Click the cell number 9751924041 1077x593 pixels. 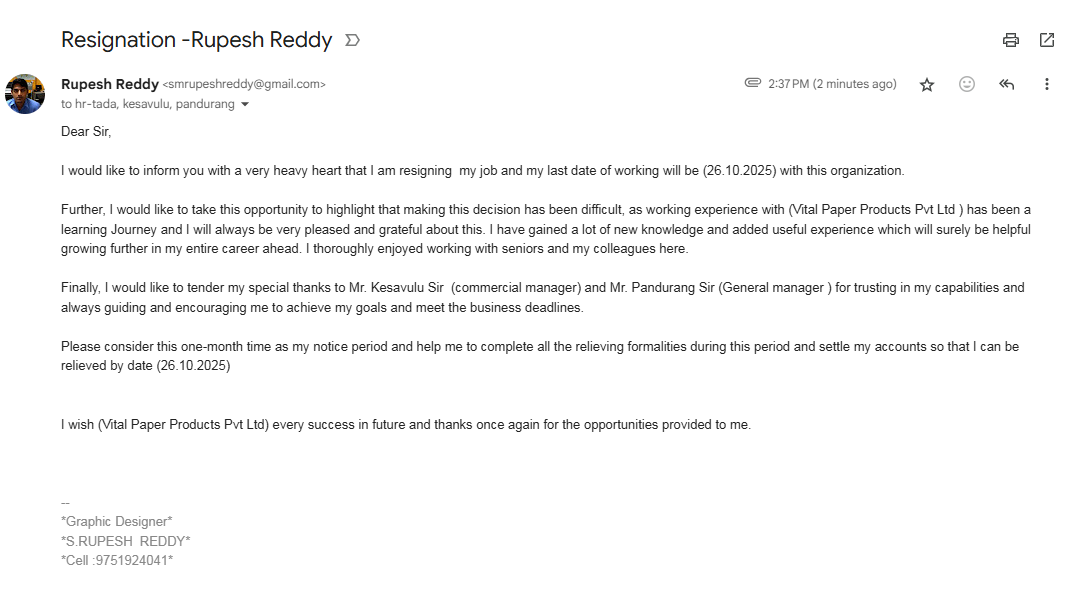tap(117, 560)
